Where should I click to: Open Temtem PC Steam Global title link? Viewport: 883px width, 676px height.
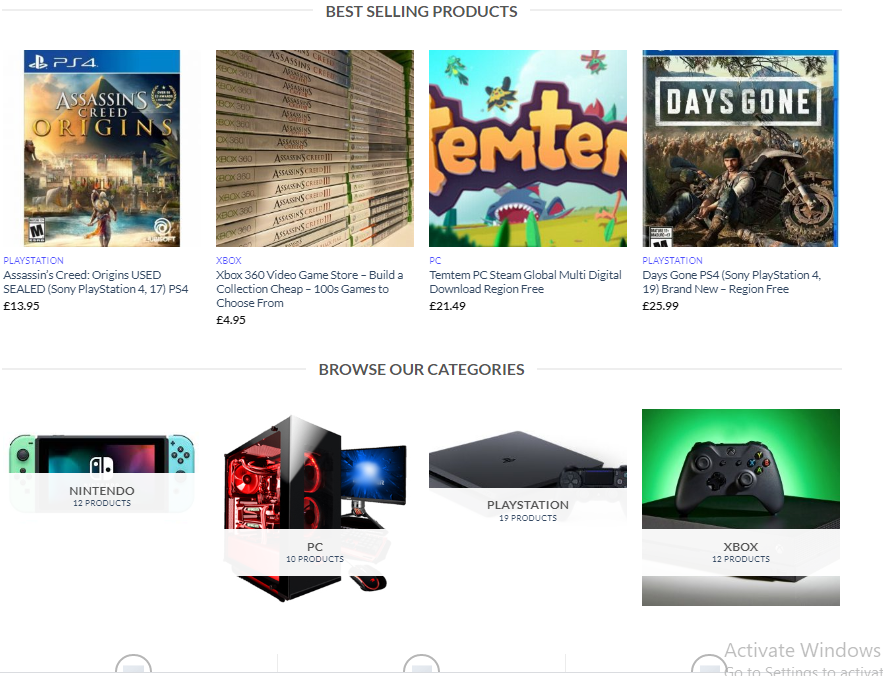[x=525, y=282]
